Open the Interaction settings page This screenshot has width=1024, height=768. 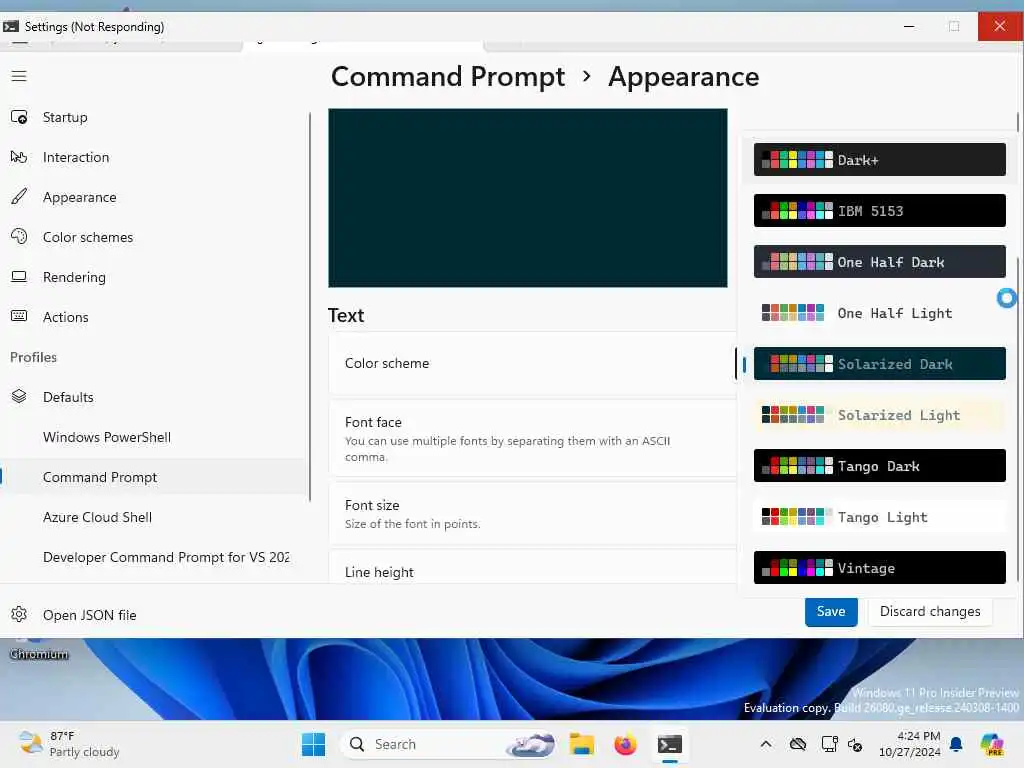[153, 157]
